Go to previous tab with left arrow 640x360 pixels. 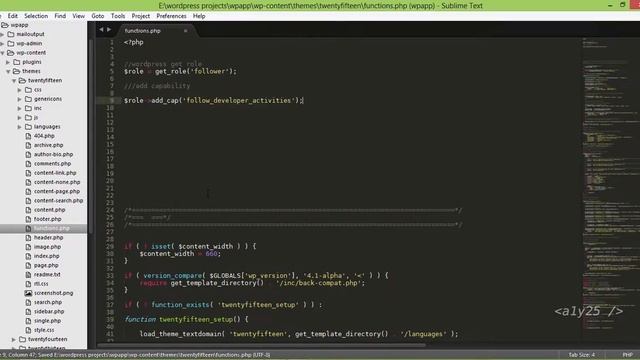coord(101,29)
